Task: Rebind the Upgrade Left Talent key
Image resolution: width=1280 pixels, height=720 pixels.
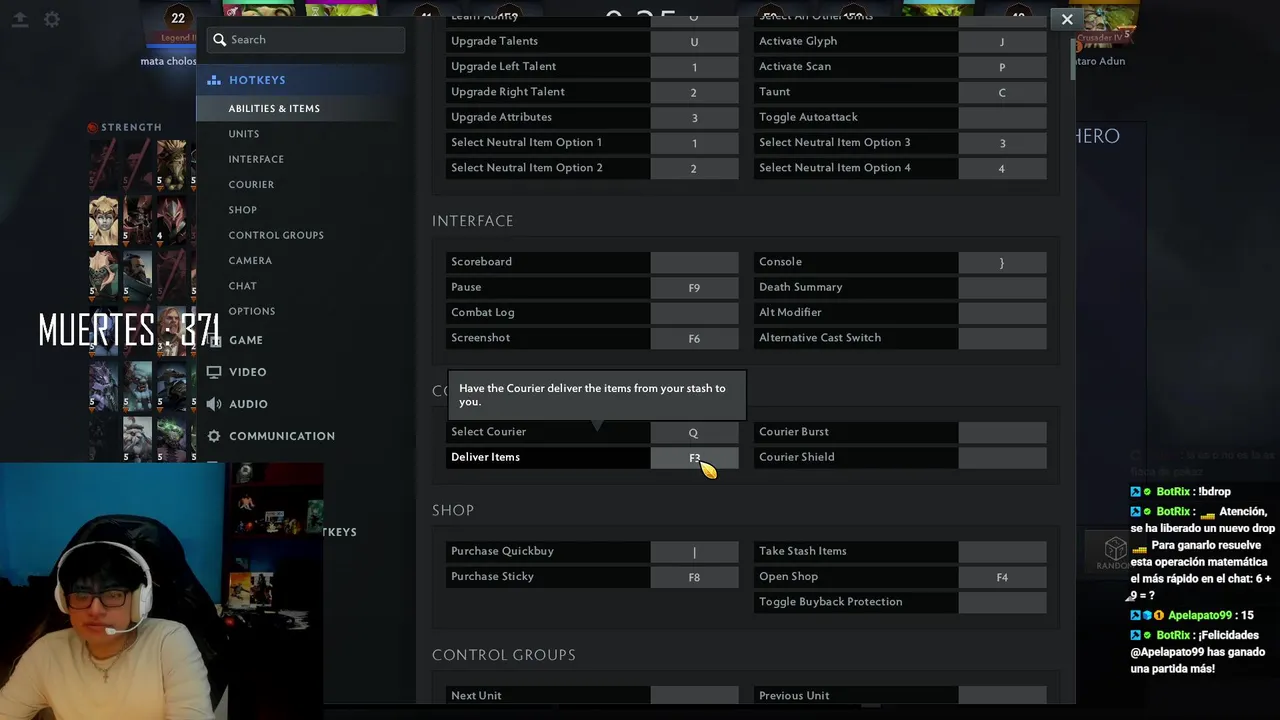Action: [694, 67]
